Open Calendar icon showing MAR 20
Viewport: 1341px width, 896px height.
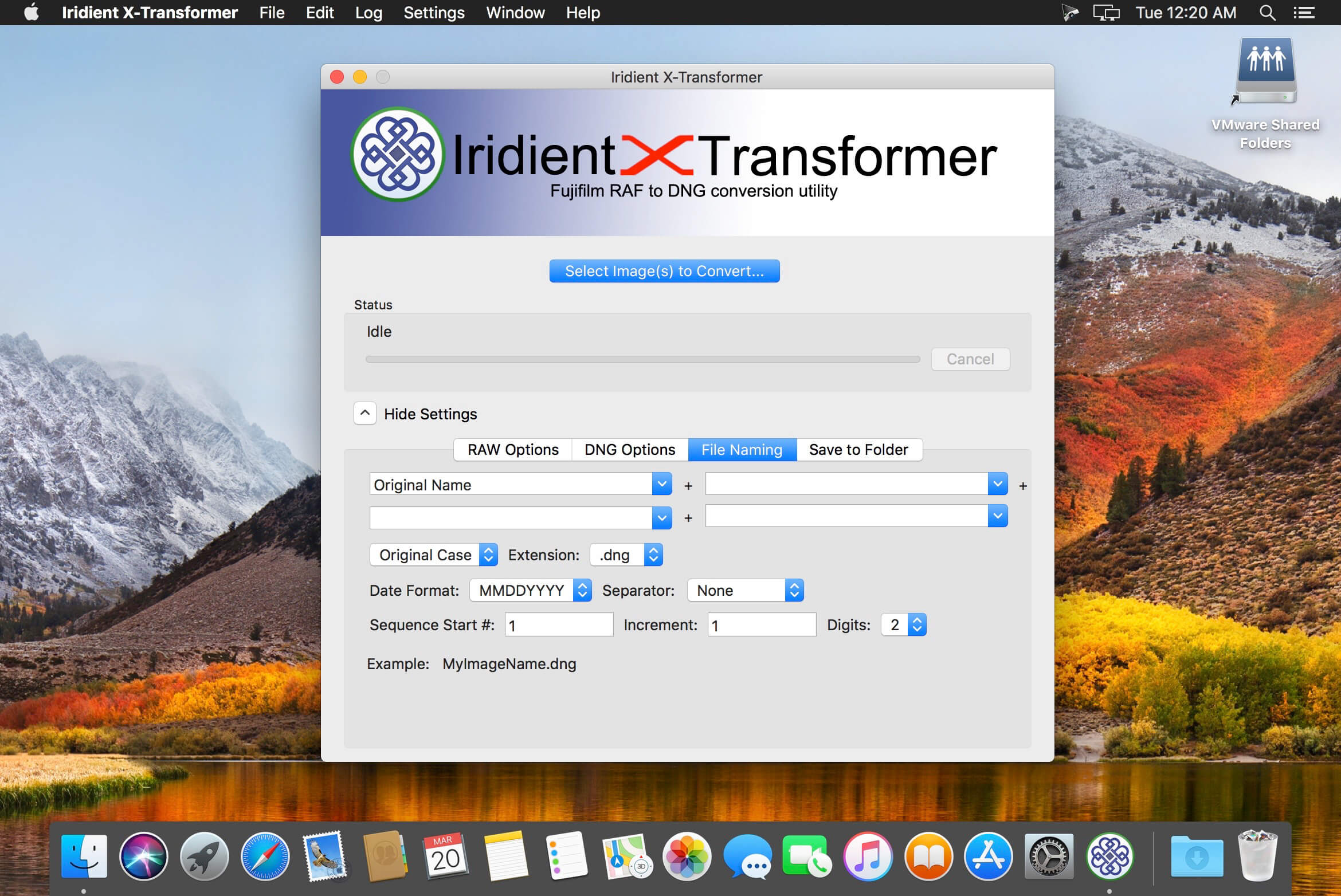pyautogui.click(x=446, y=856)
